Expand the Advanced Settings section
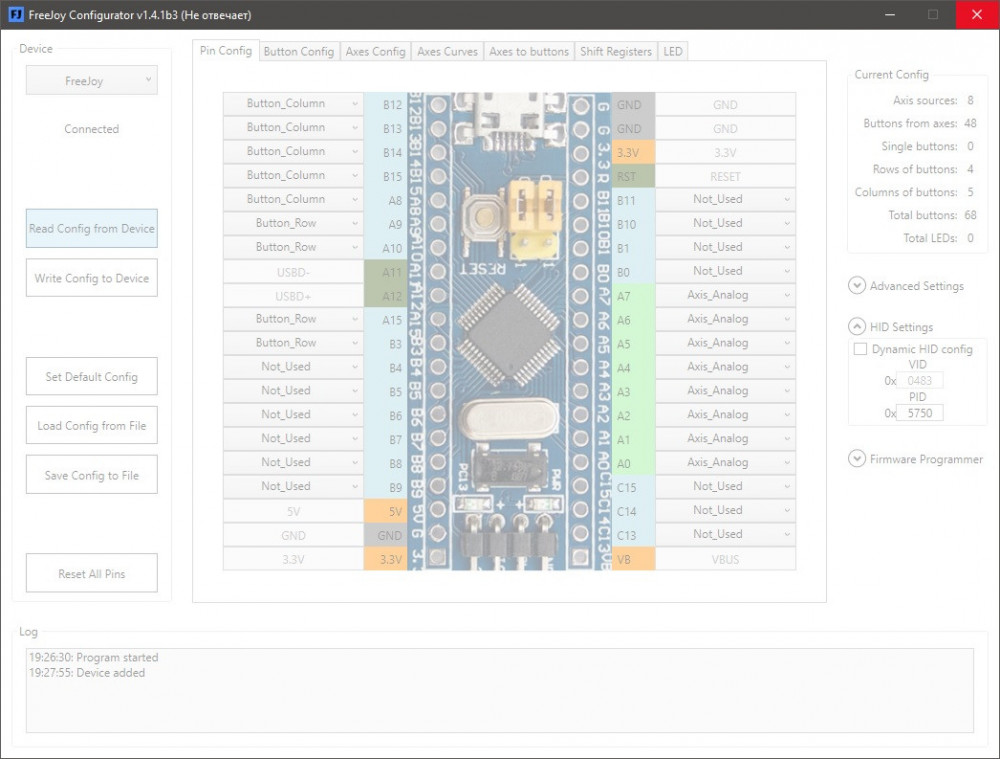 coord(857,286)
